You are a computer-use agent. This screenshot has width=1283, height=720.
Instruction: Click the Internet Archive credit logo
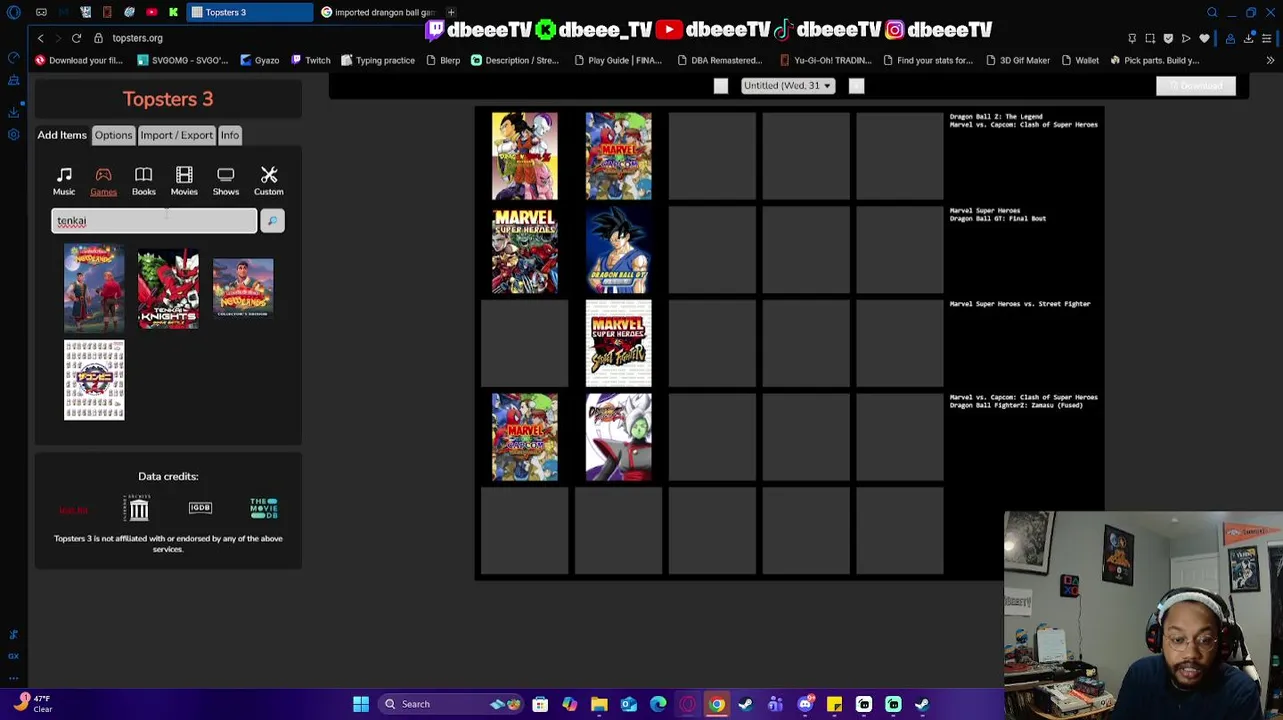tap(139, 508)
